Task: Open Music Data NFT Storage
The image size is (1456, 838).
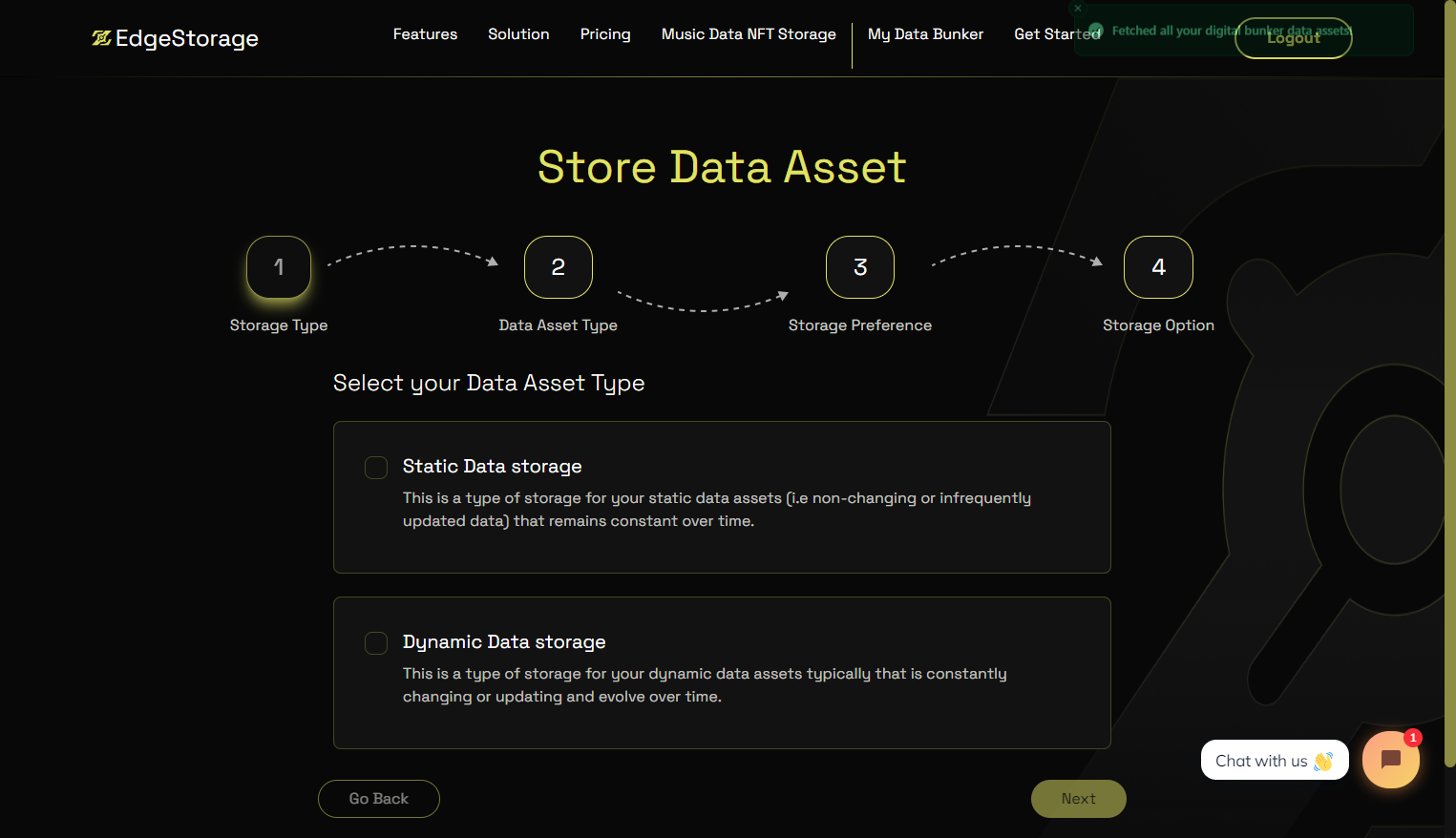Action: (x=749, y=34)
